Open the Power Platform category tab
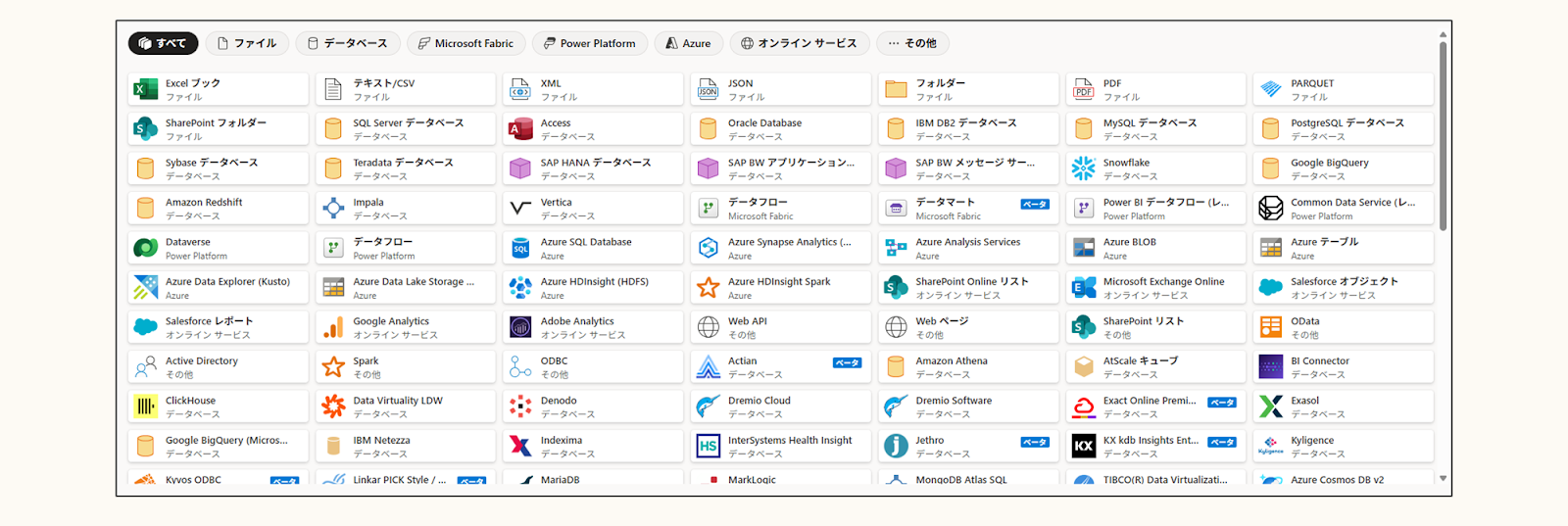This screenshot has width=1568, height=526. 590,43
